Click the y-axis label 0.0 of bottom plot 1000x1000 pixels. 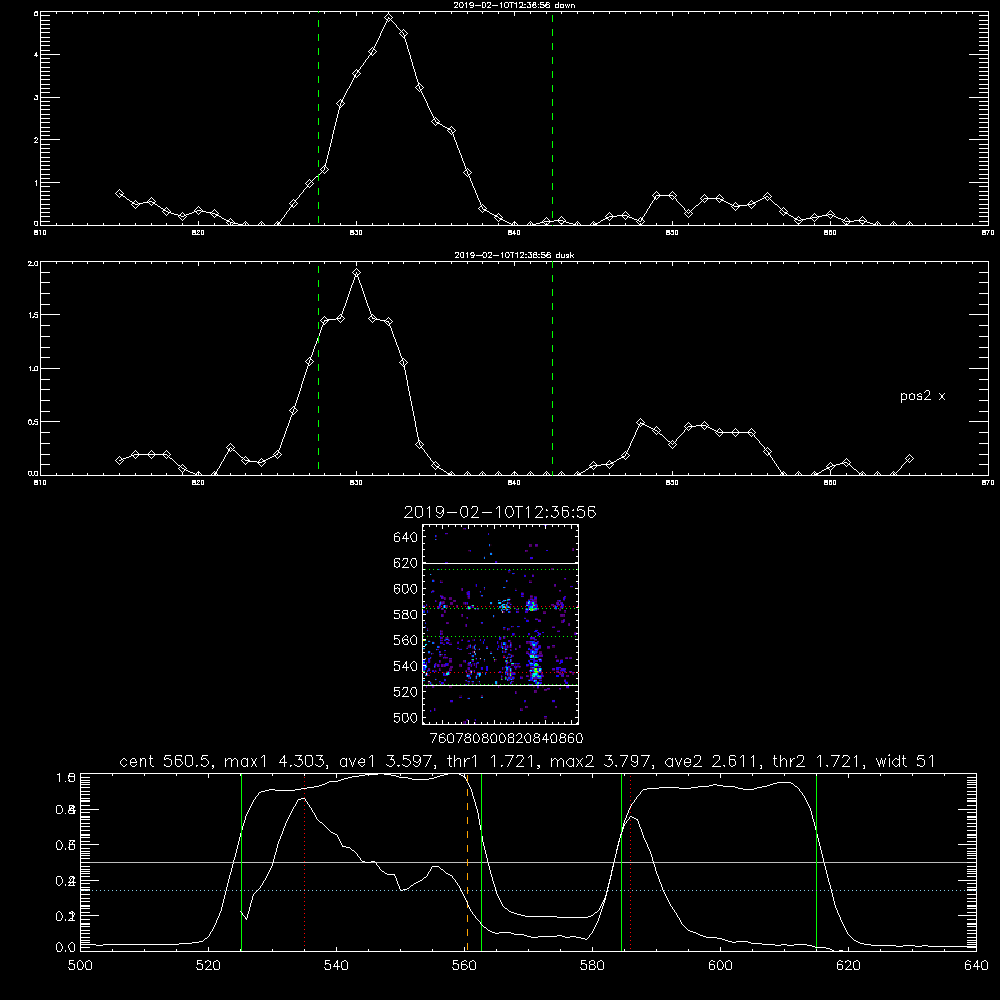pyautogui.click(x=66, y=948)
